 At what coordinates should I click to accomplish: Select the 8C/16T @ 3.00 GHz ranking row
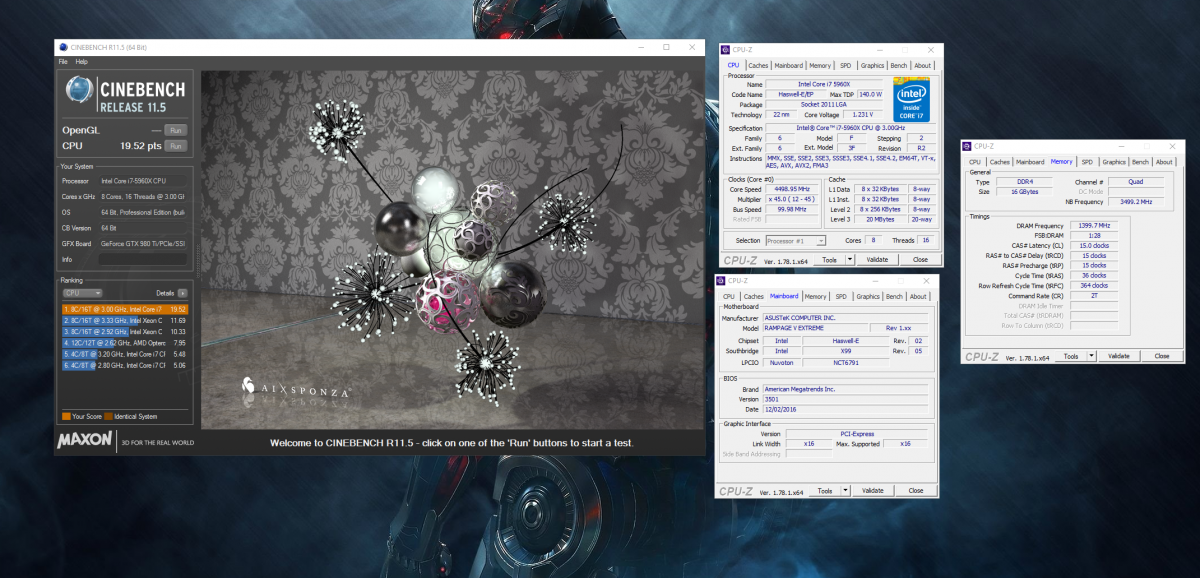click(124, 310)
